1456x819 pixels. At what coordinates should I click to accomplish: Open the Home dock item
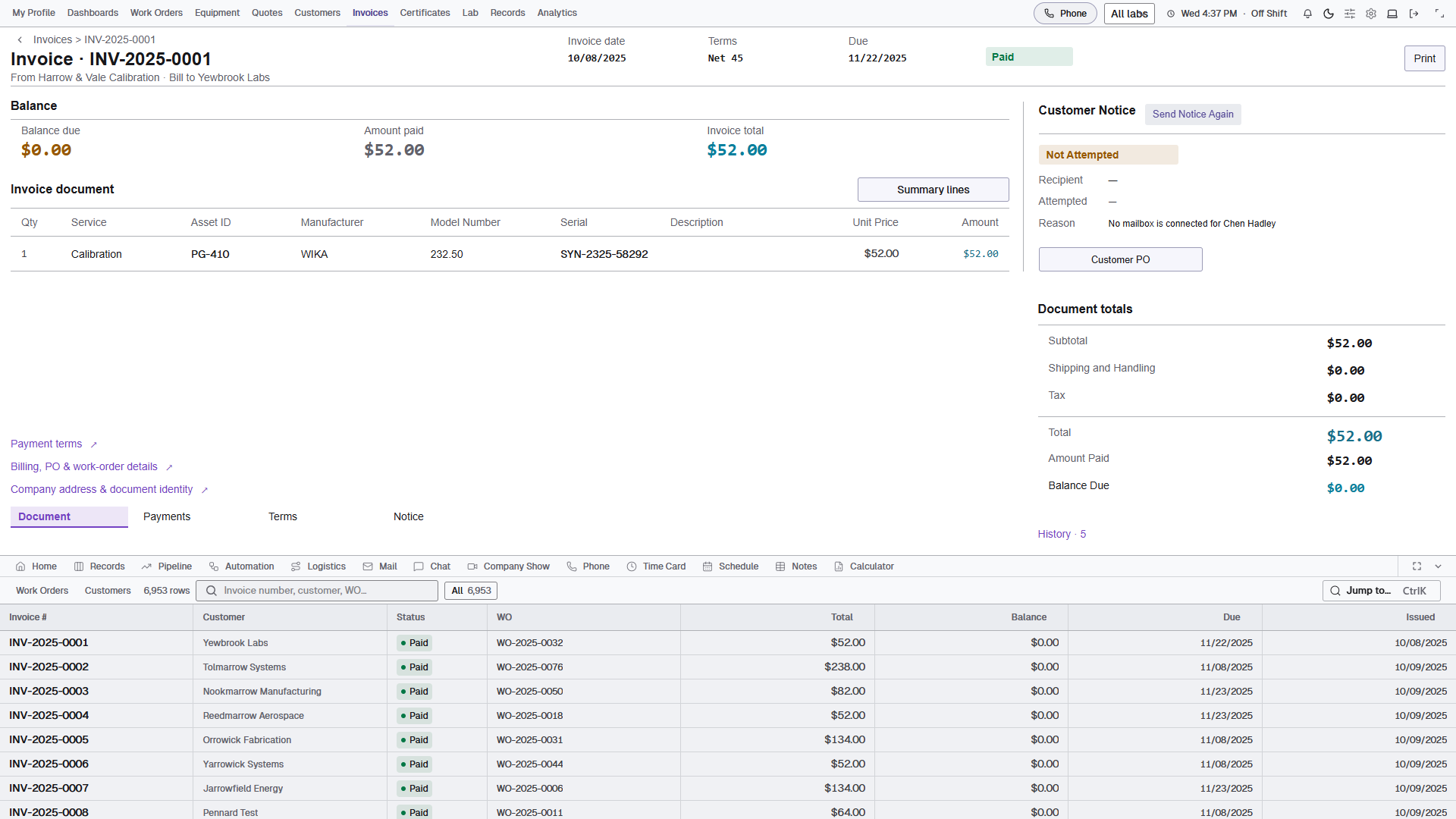click(36, 566)
